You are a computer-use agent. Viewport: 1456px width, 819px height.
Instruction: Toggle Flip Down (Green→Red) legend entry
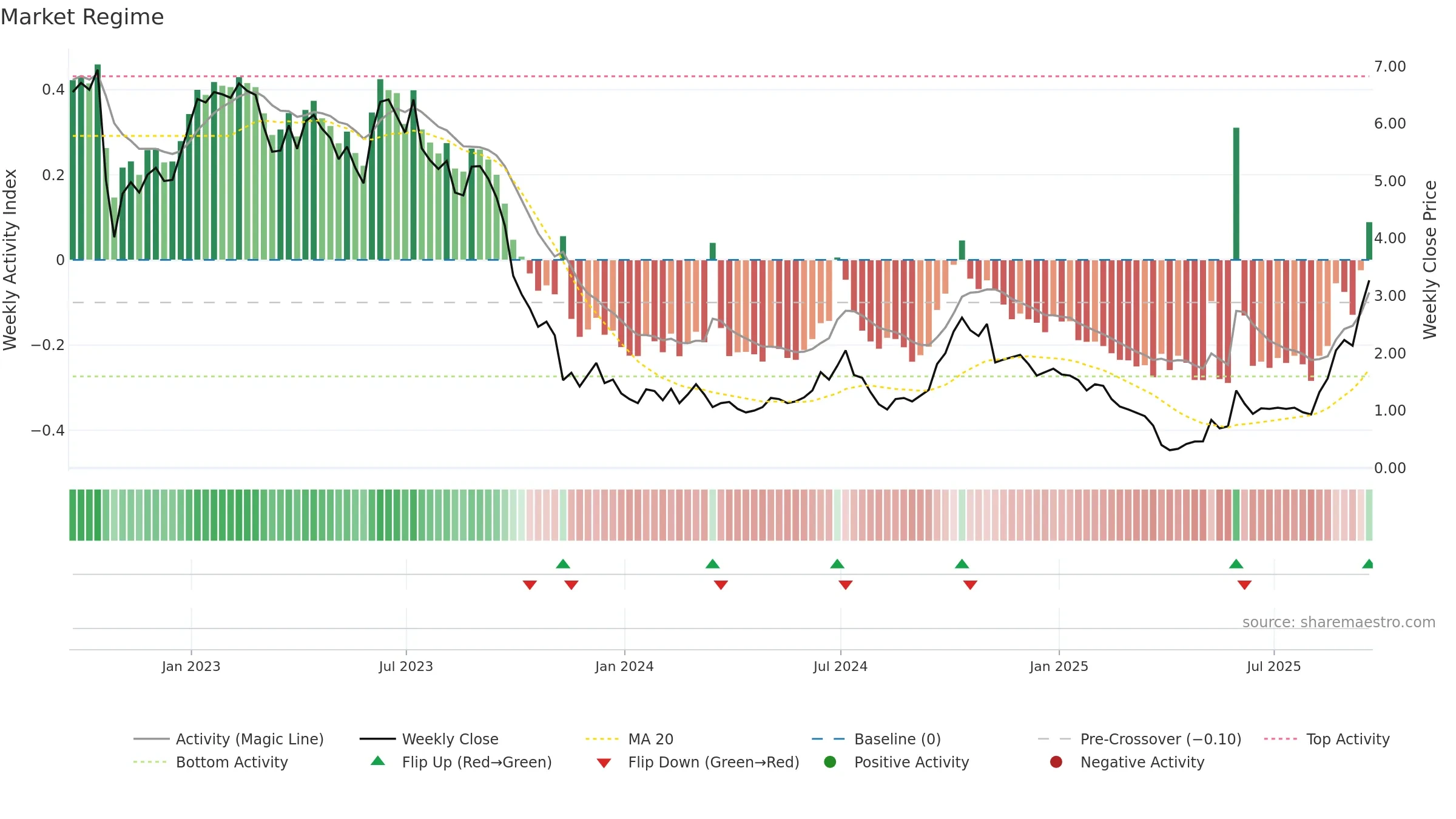click(x=698, y=762)
